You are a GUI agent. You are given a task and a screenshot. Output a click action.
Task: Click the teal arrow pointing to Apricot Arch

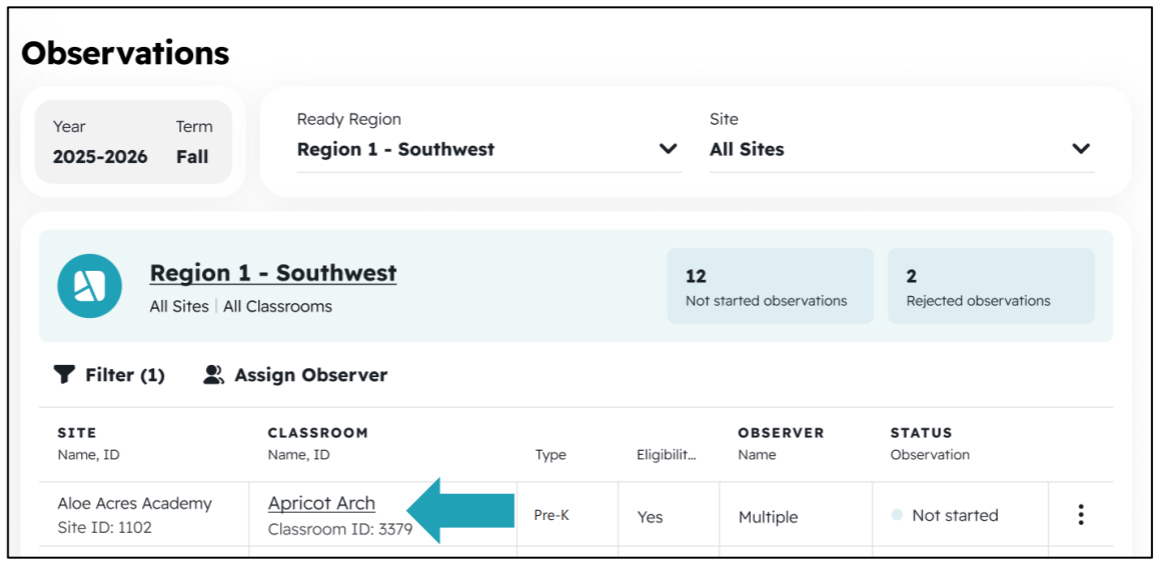tap(460, 511)
